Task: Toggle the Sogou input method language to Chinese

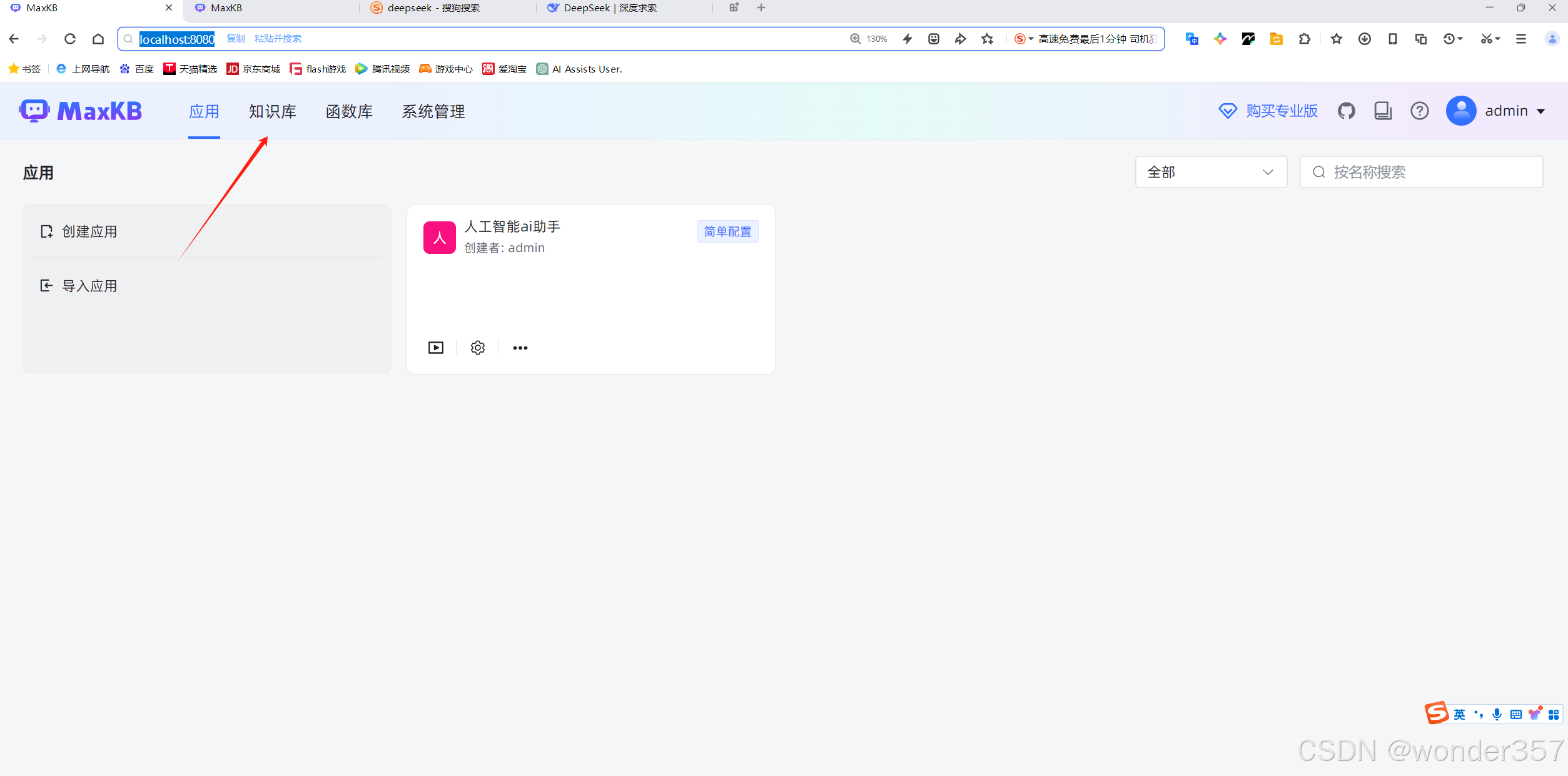Action: [1459, 713]
